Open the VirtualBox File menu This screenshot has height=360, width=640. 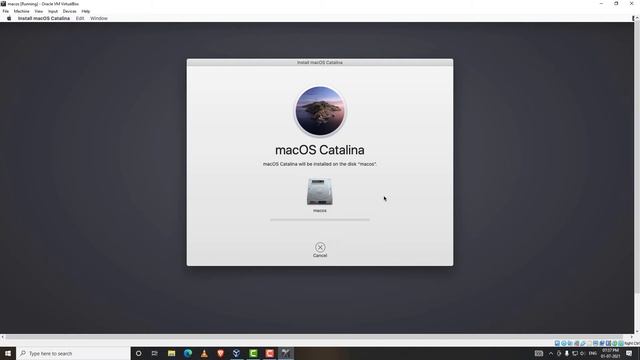[x=6, y=11]
